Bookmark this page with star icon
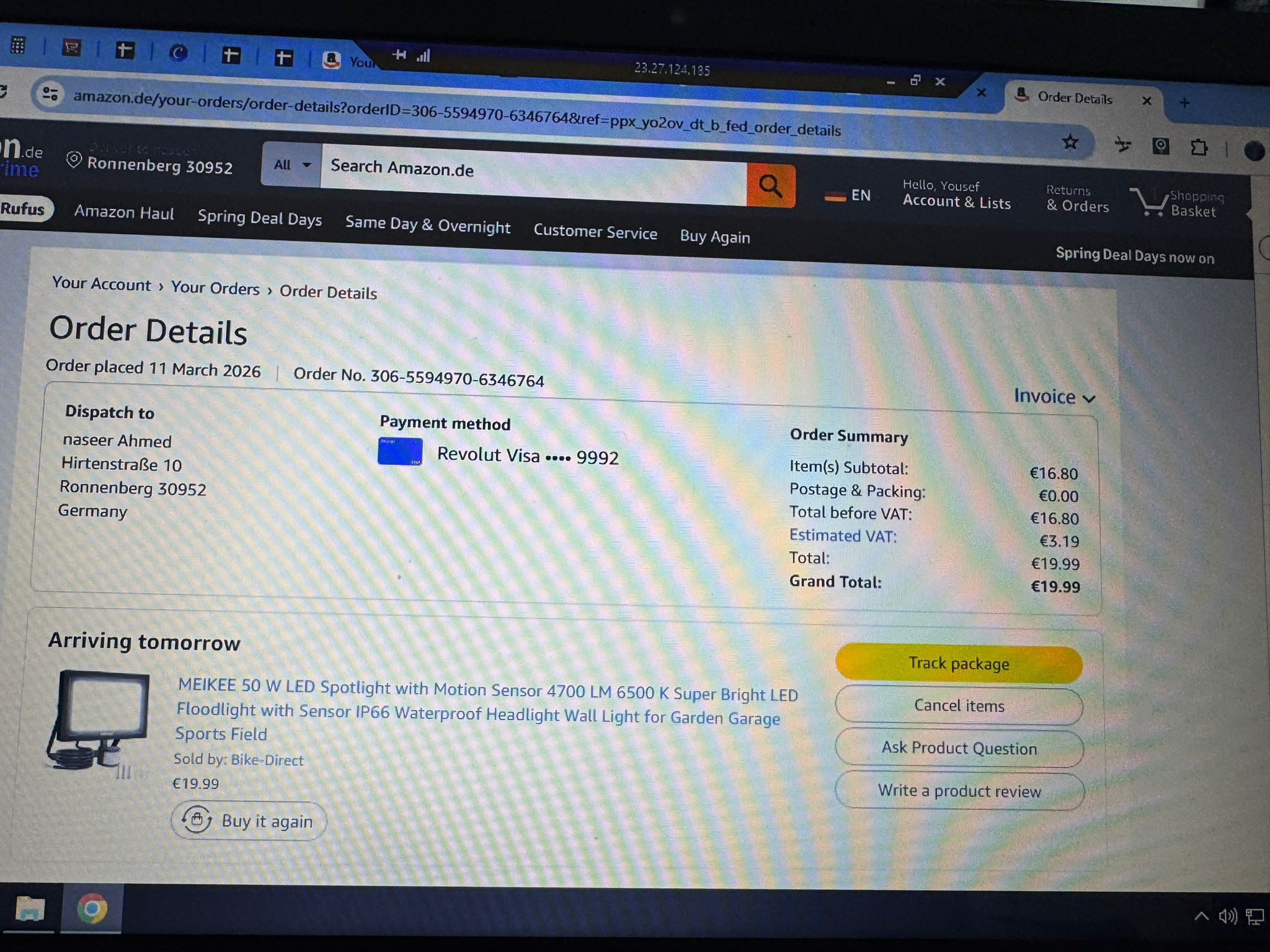Image resolution: width=1270 pixels, height=952 pixels. click(1070, 143)
